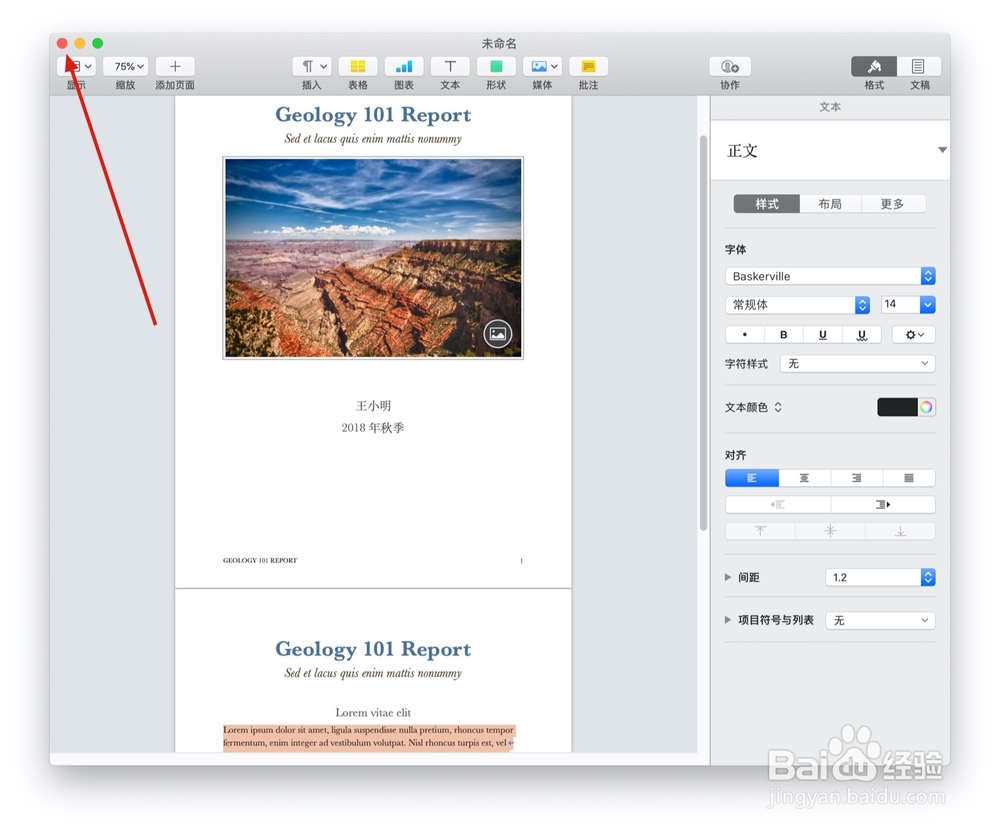Click the highlighted Lorem ipsum paragraph
Screen dimensions: 1000x831
coord(369,737)
